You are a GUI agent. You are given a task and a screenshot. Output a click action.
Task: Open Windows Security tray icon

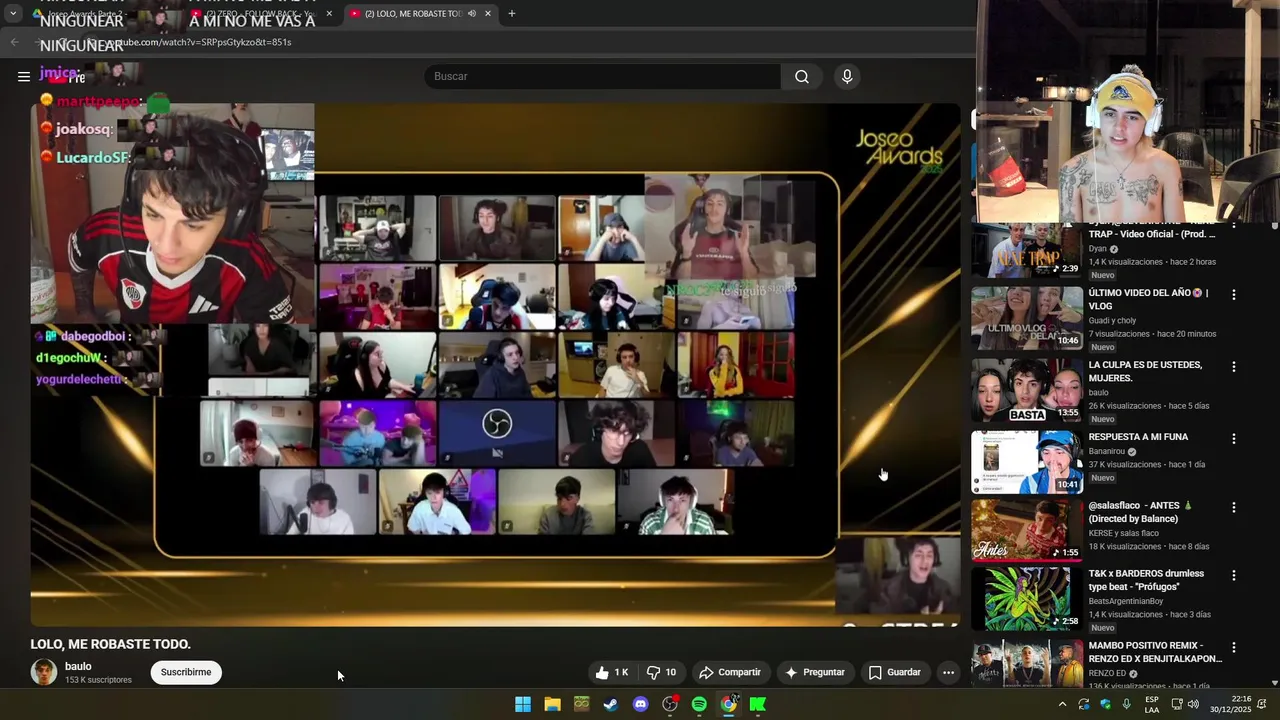click(1105, 704)
